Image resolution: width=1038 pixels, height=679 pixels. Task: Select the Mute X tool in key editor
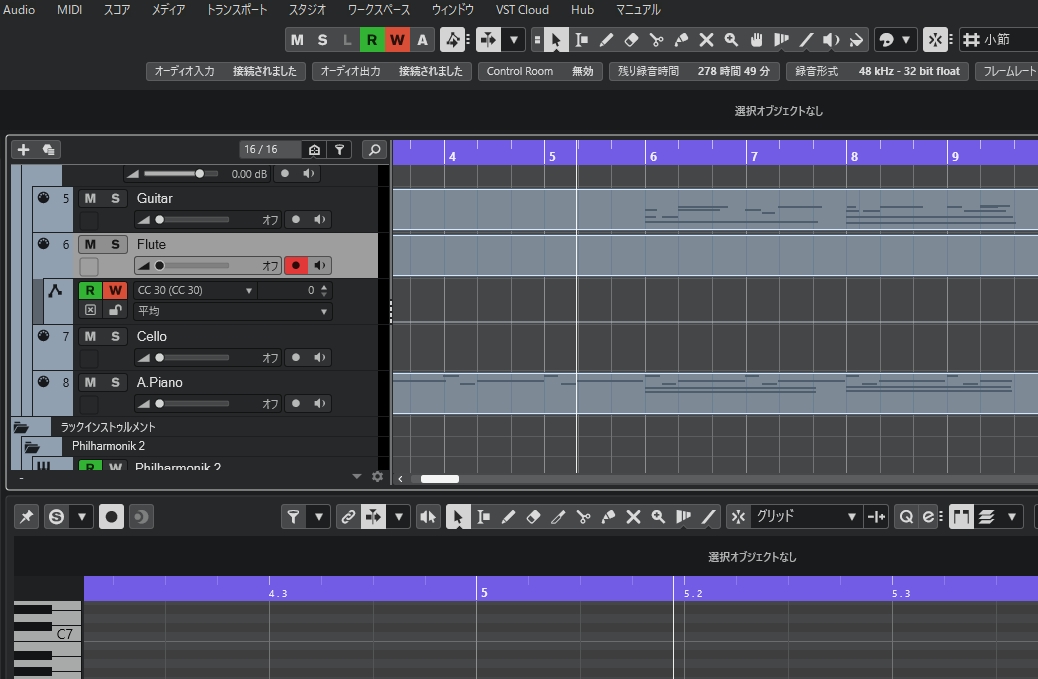(634, 517)
